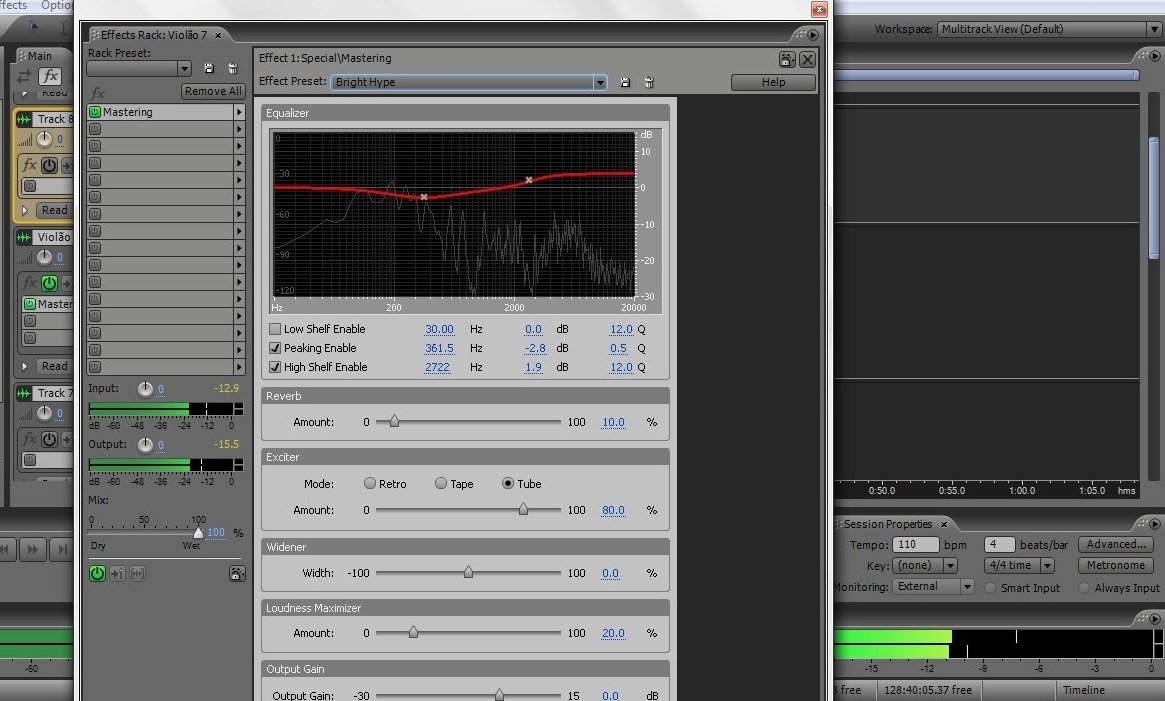Viewport: 1165px width, 701px height.
Task: Click Track 8 waveform icon
Action: (x=24, y=119)
